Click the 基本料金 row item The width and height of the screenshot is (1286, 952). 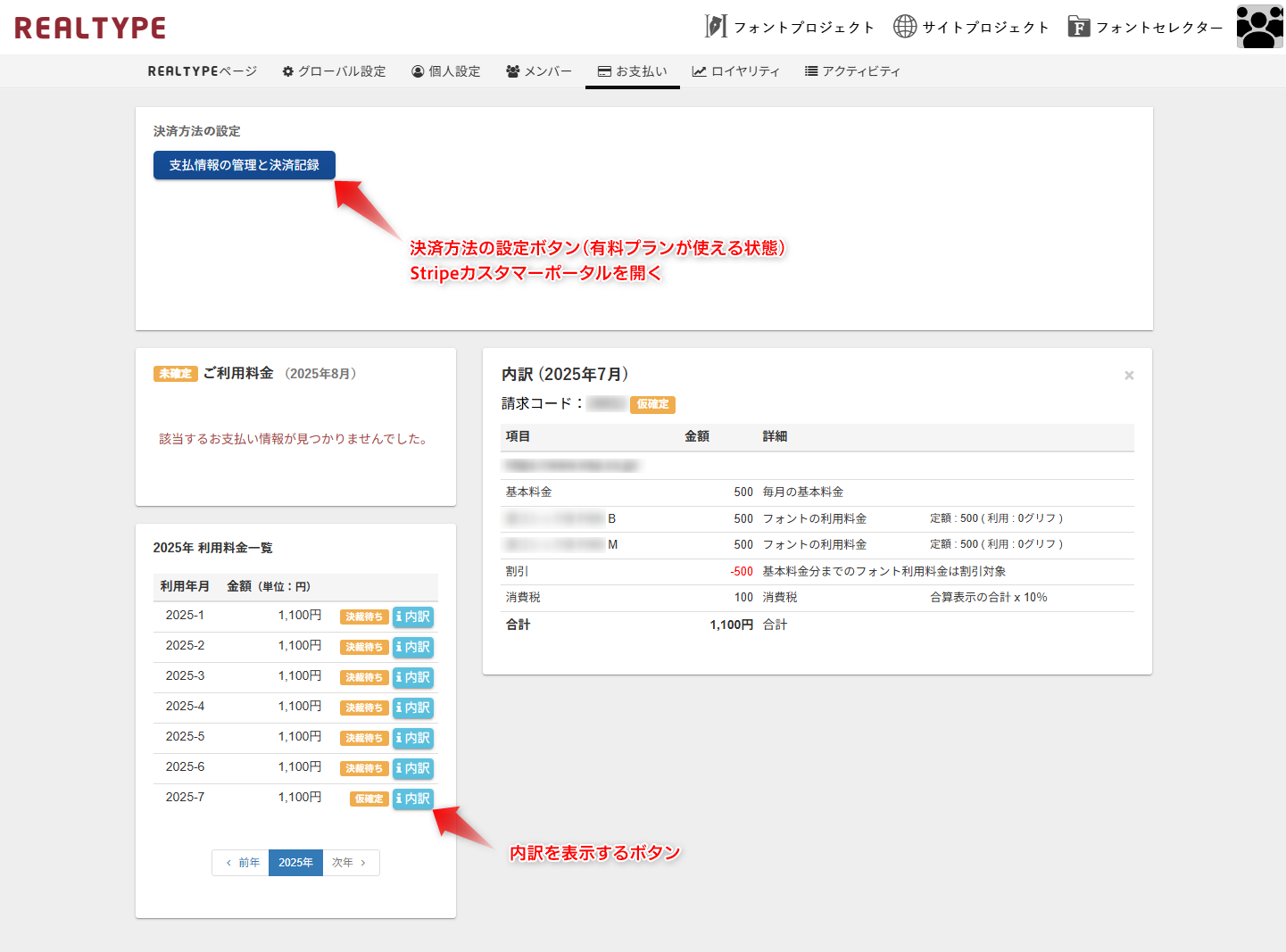[528, 493]
